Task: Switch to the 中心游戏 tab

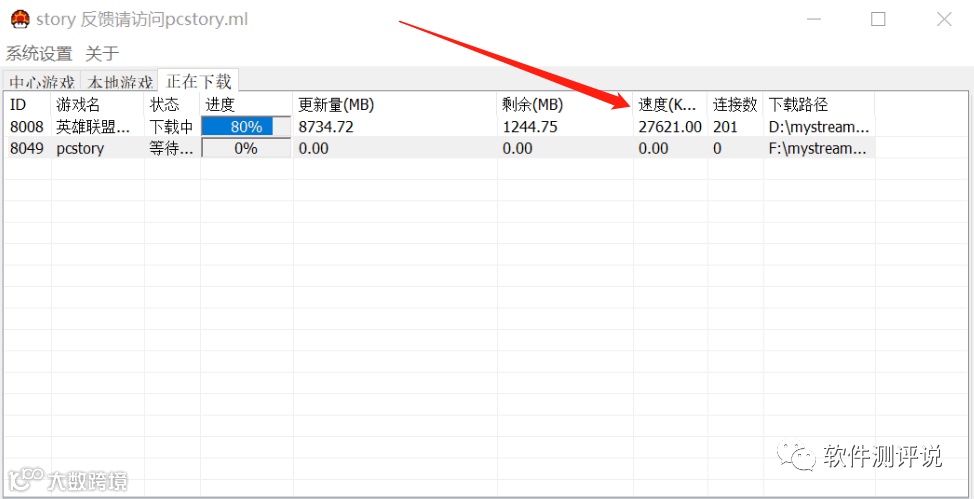Action: (42, 82)
